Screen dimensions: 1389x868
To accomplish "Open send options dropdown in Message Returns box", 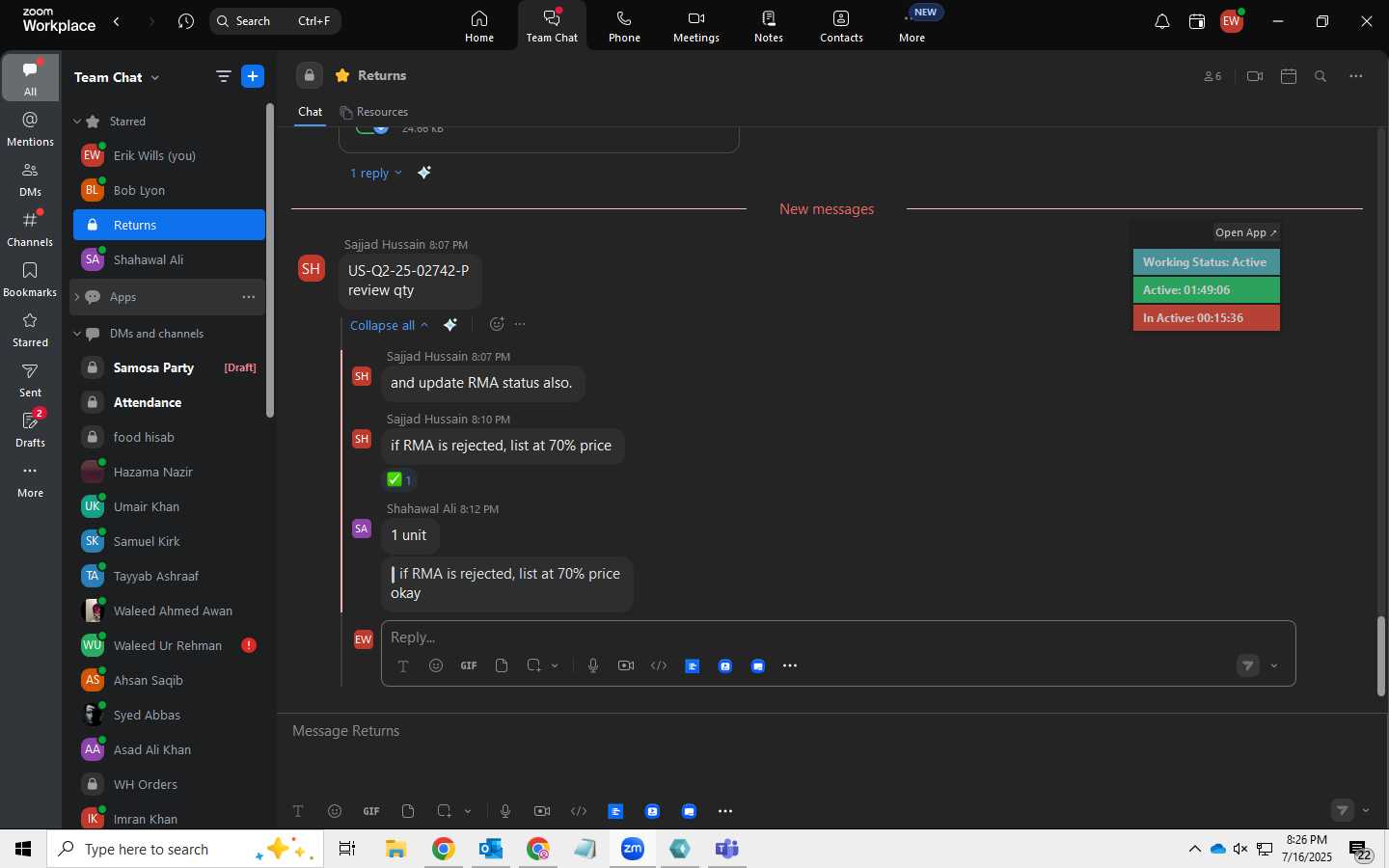I will [1366, 810].
